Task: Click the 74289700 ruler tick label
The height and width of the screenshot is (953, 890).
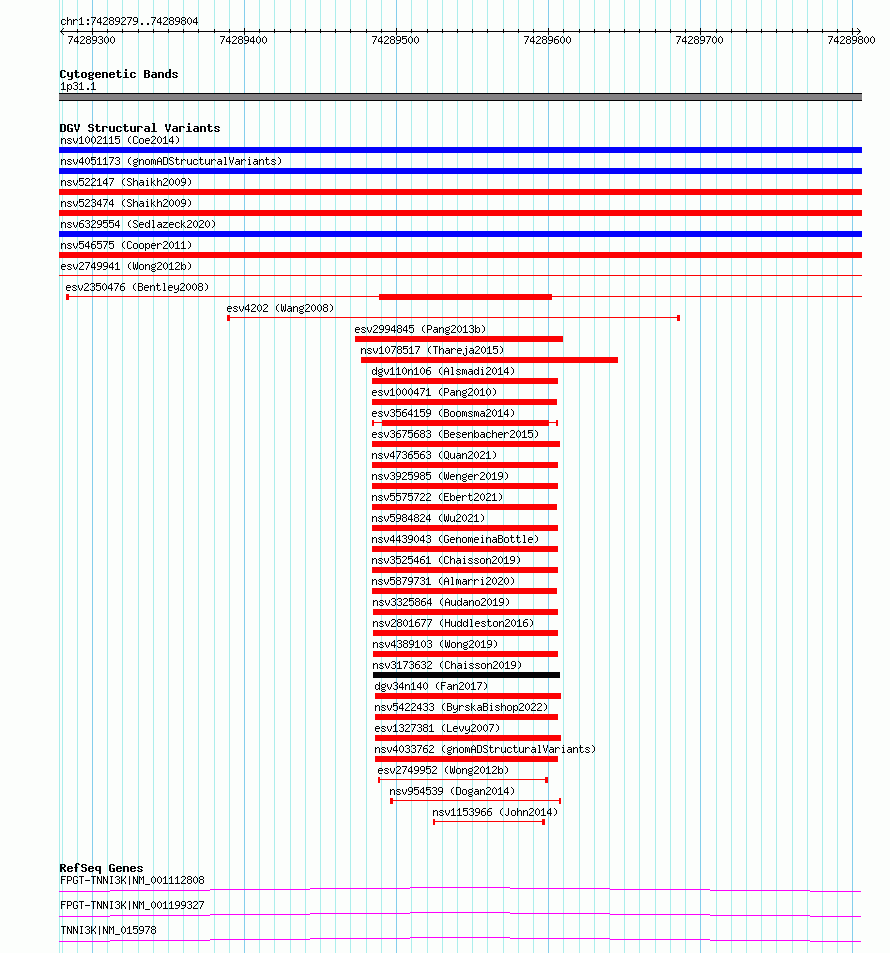Action: coord(699,40)
